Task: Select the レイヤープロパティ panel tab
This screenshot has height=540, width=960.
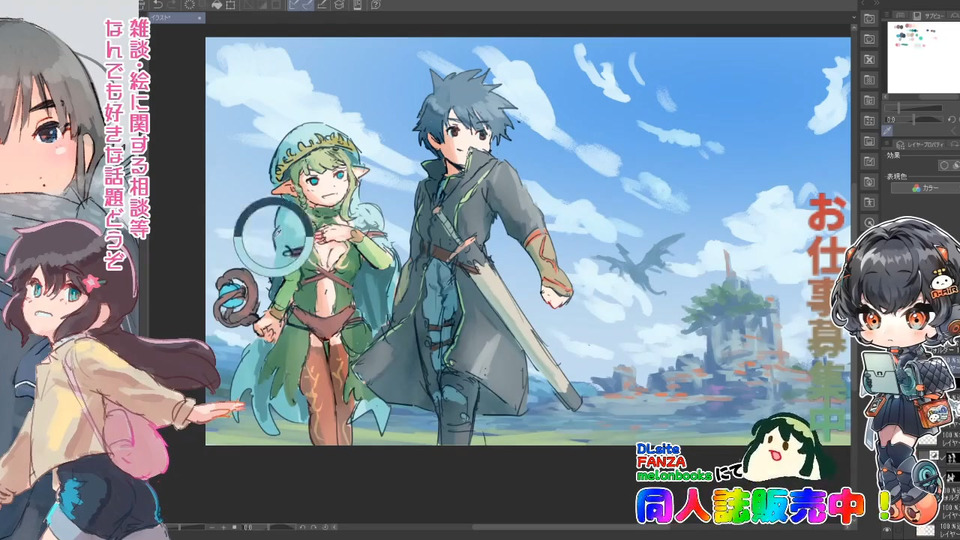Action: click(922, 144)
